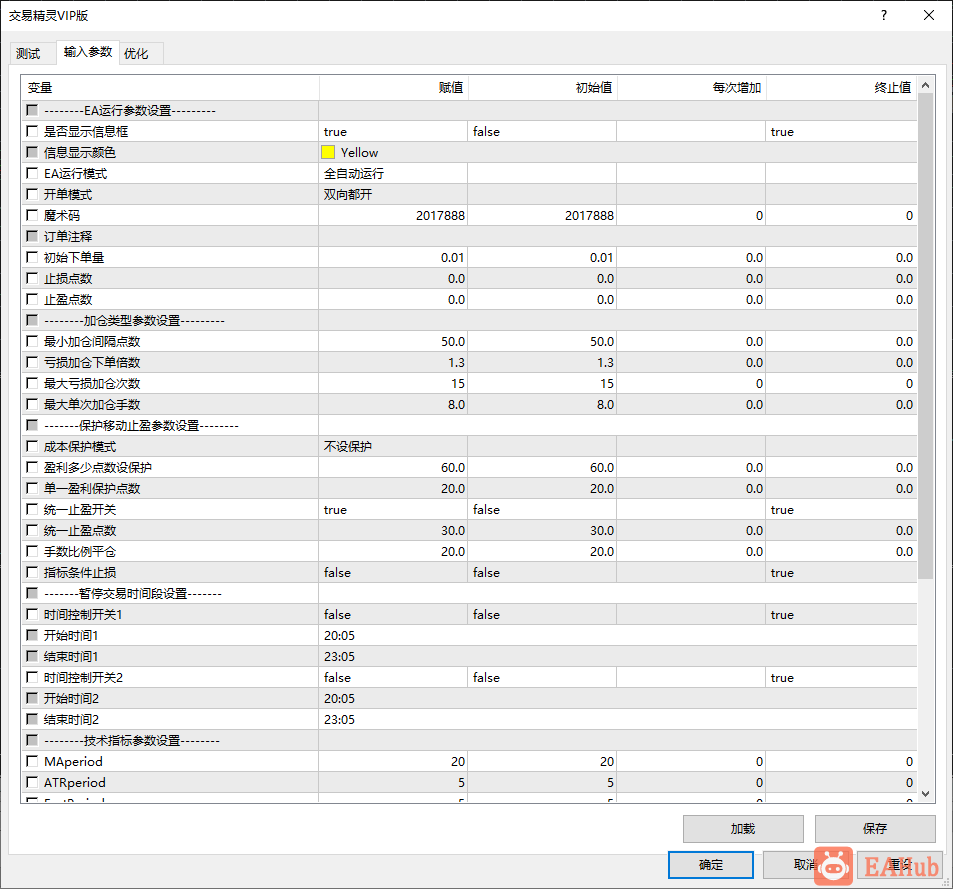The image size is (953, 892).
Task: Click the 终止值 column header
Action: pos(842,87)
